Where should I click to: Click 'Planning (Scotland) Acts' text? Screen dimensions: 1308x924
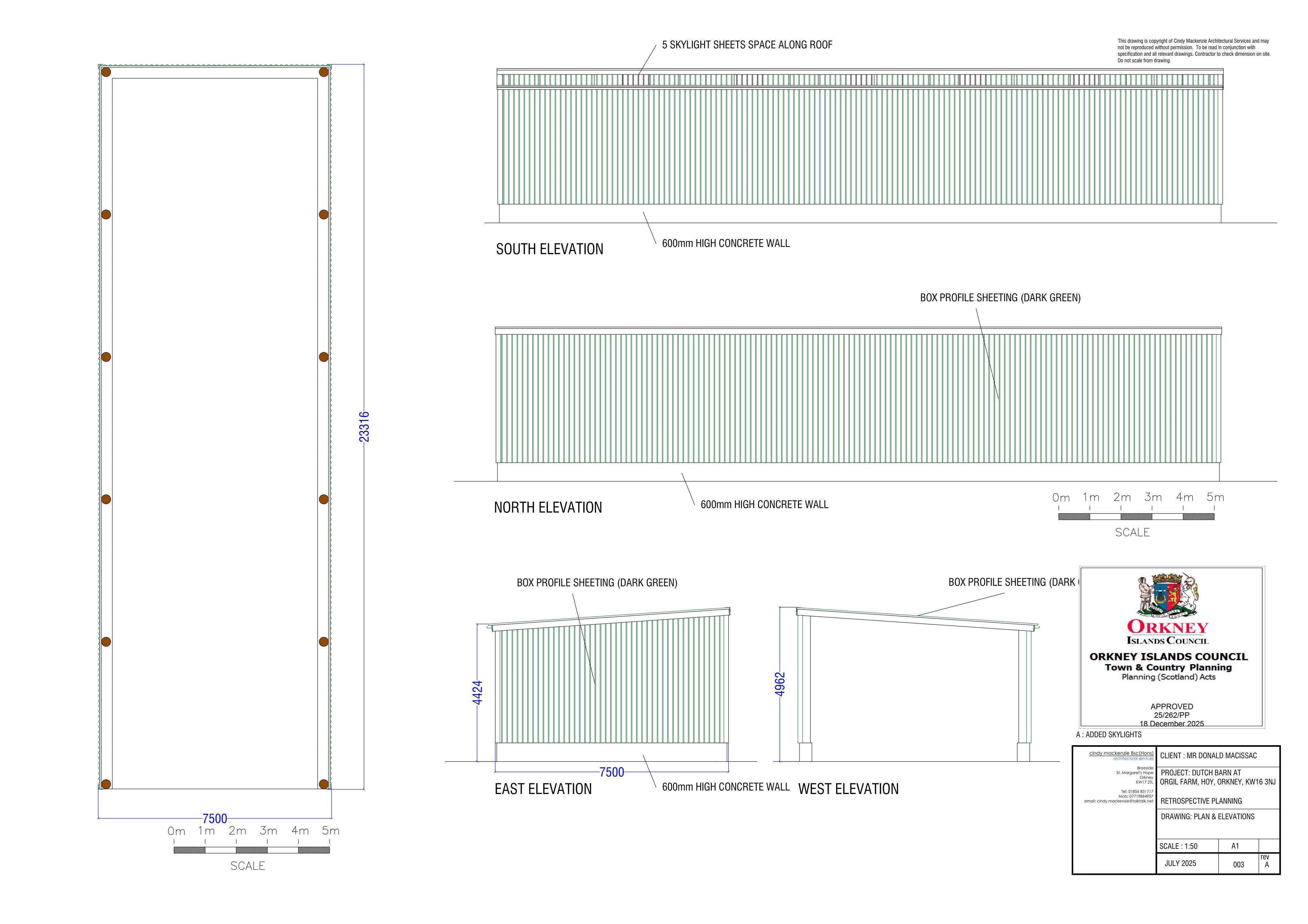pos(1168,677)
